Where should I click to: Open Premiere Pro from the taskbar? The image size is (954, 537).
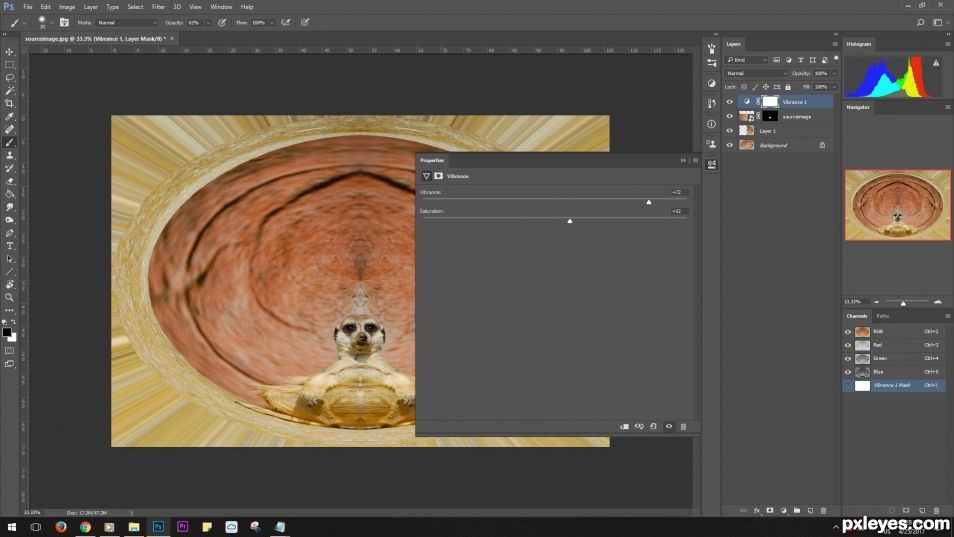[183, 527]
